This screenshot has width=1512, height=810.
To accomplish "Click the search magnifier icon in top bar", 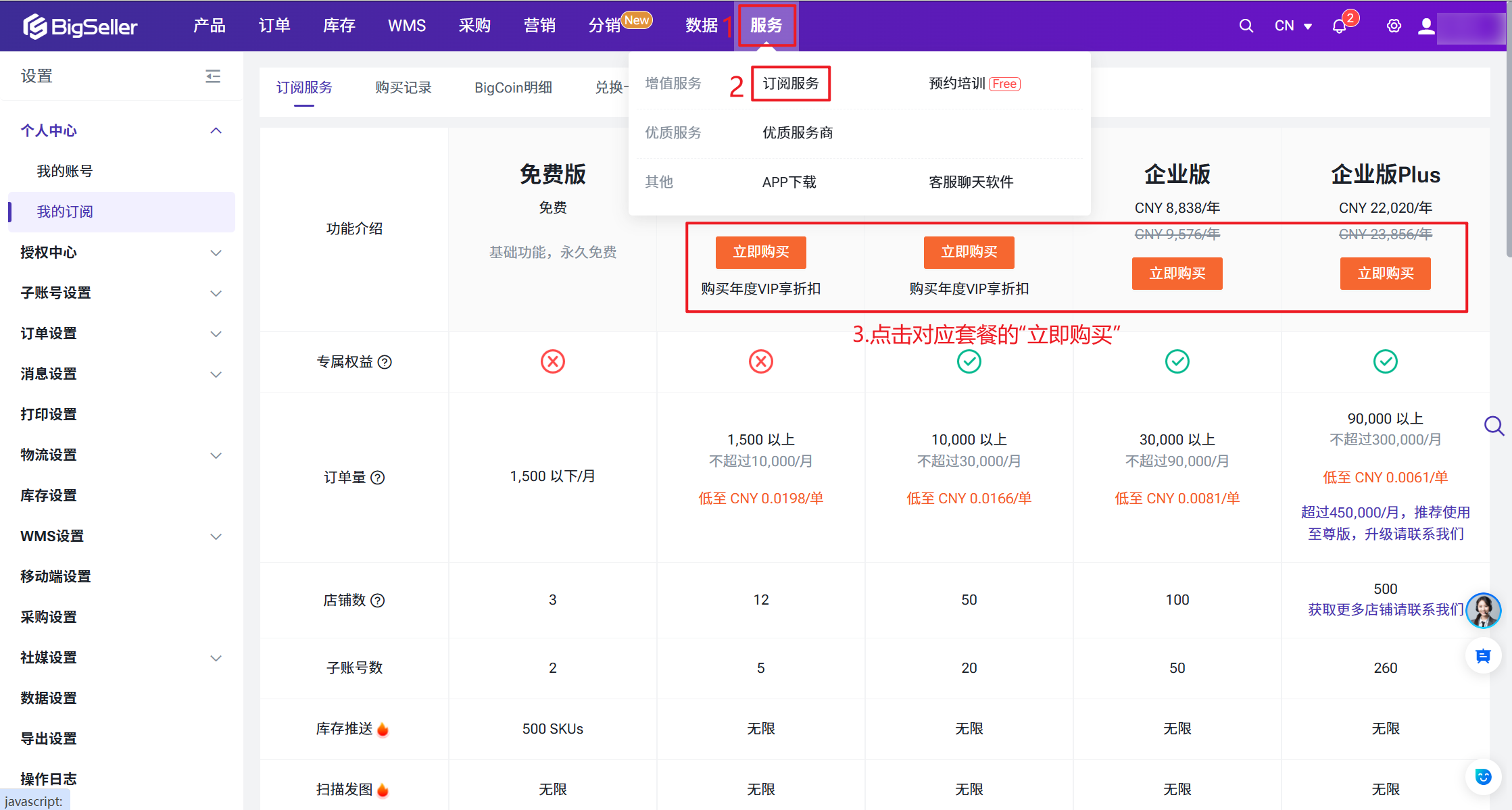I will click(1246, 26).
